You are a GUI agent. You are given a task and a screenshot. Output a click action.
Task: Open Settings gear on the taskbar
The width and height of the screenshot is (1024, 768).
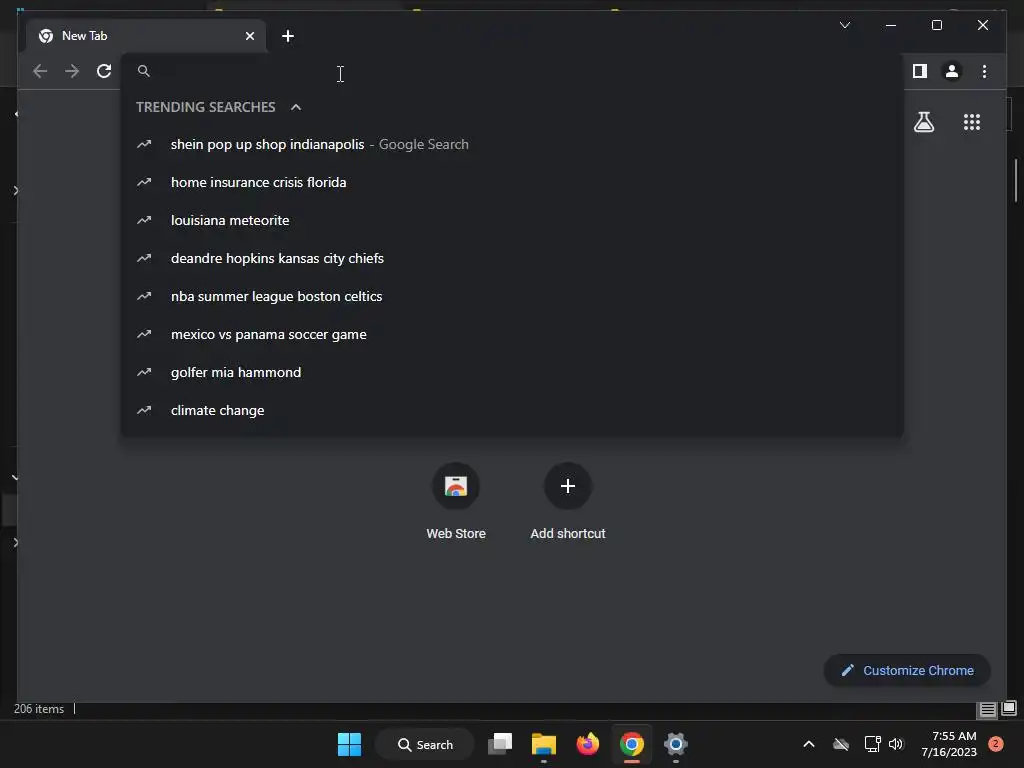pyautogui.click(x=676, y=744)
